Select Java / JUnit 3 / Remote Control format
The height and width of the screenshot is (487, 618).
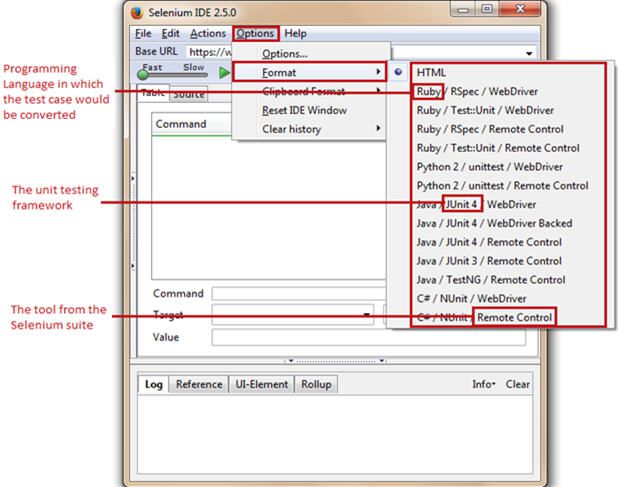(489, 261)
